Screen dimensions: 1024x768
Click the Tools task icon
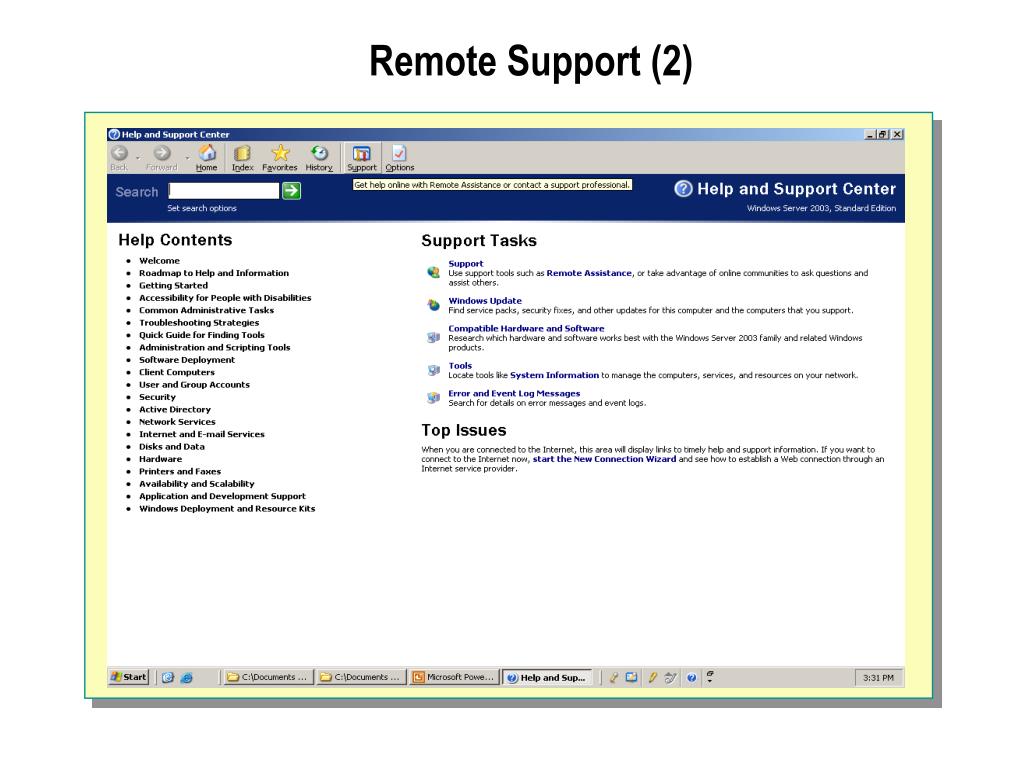434,370
